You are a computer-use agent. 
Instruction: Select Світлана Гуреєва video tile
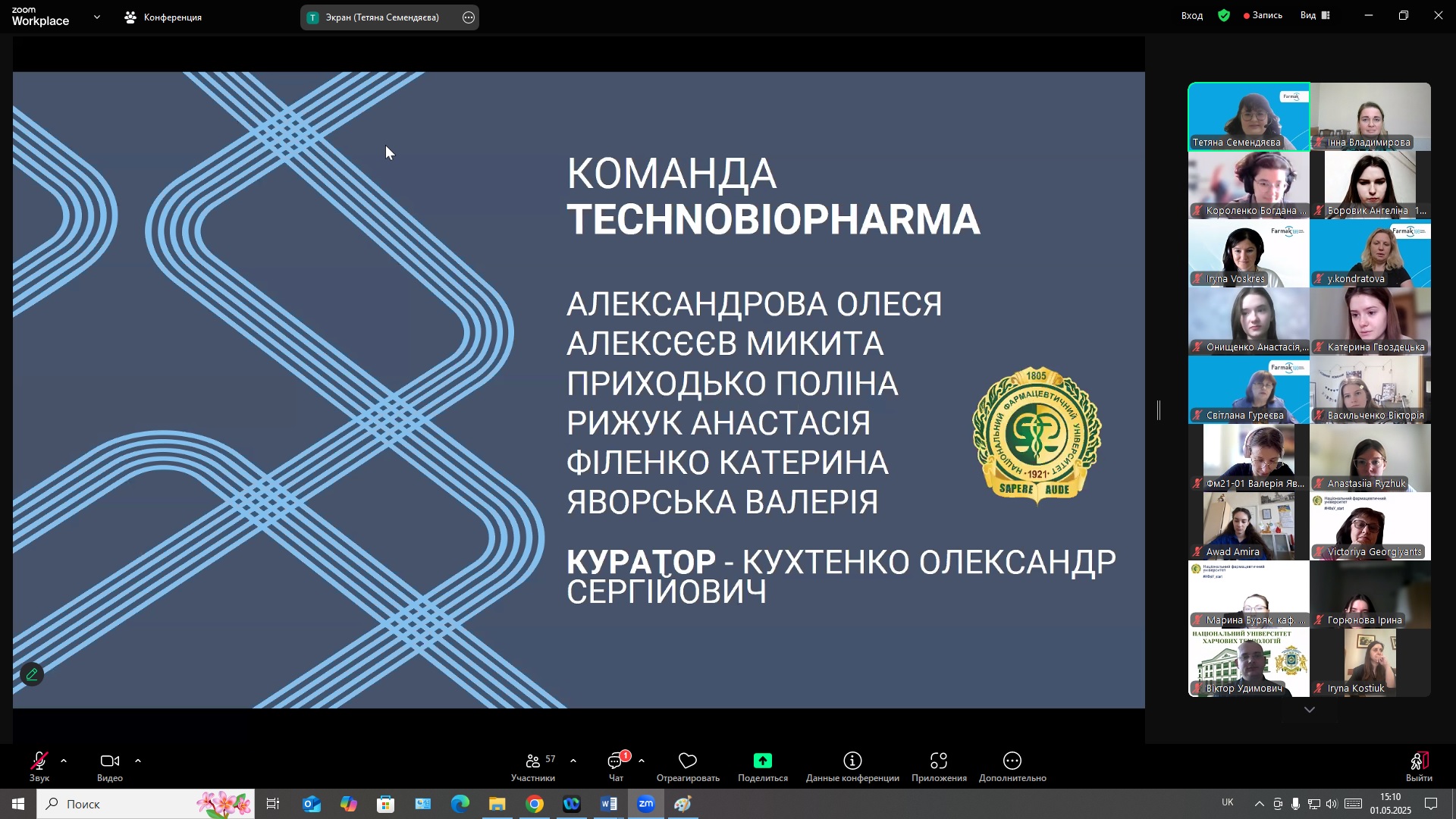point(1249,390)
